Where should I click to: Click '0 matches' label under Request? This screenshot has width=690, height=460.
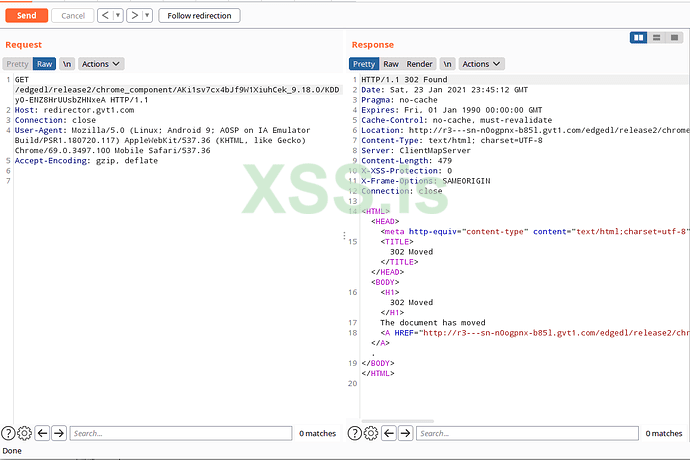tap(317, 433)
